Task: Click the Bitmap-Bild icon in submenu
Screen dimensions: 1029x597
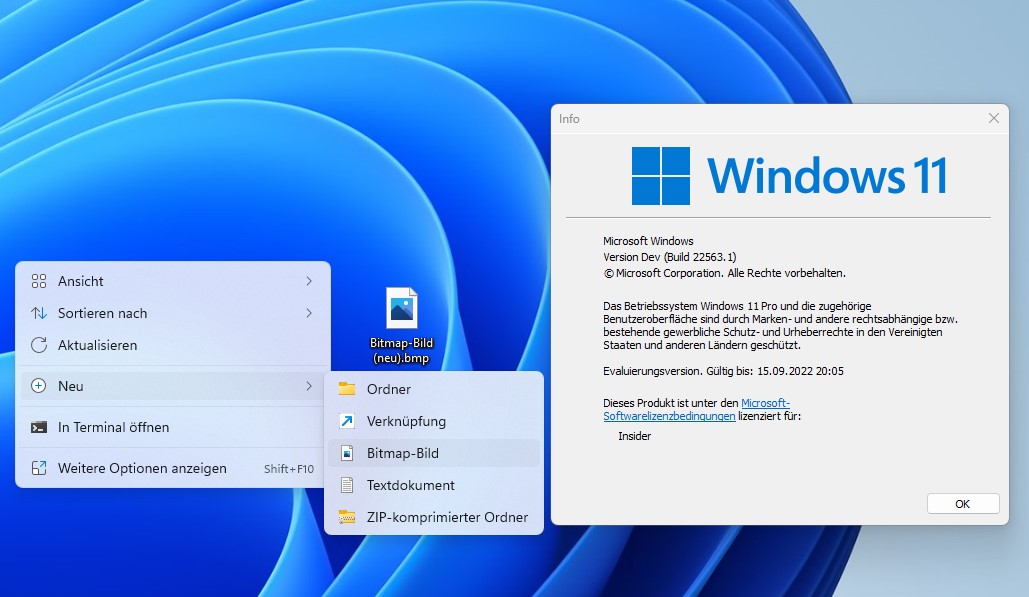Action: click(x=346, y=453)
